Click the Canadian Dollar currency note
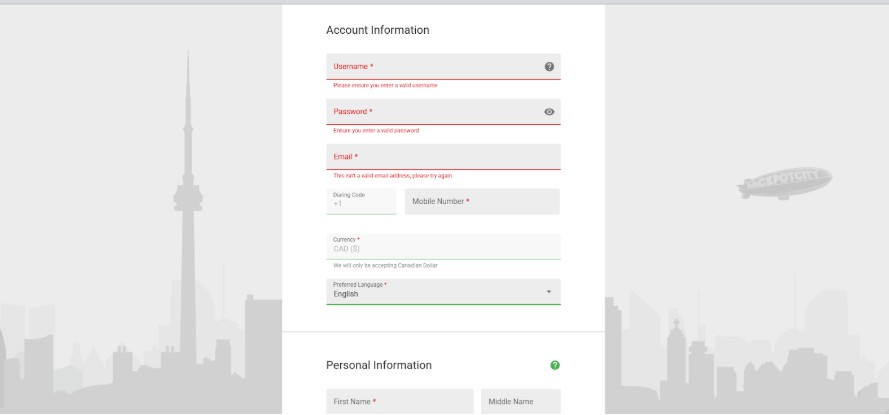Screen dimensions: 889x415 pos(385,266)
